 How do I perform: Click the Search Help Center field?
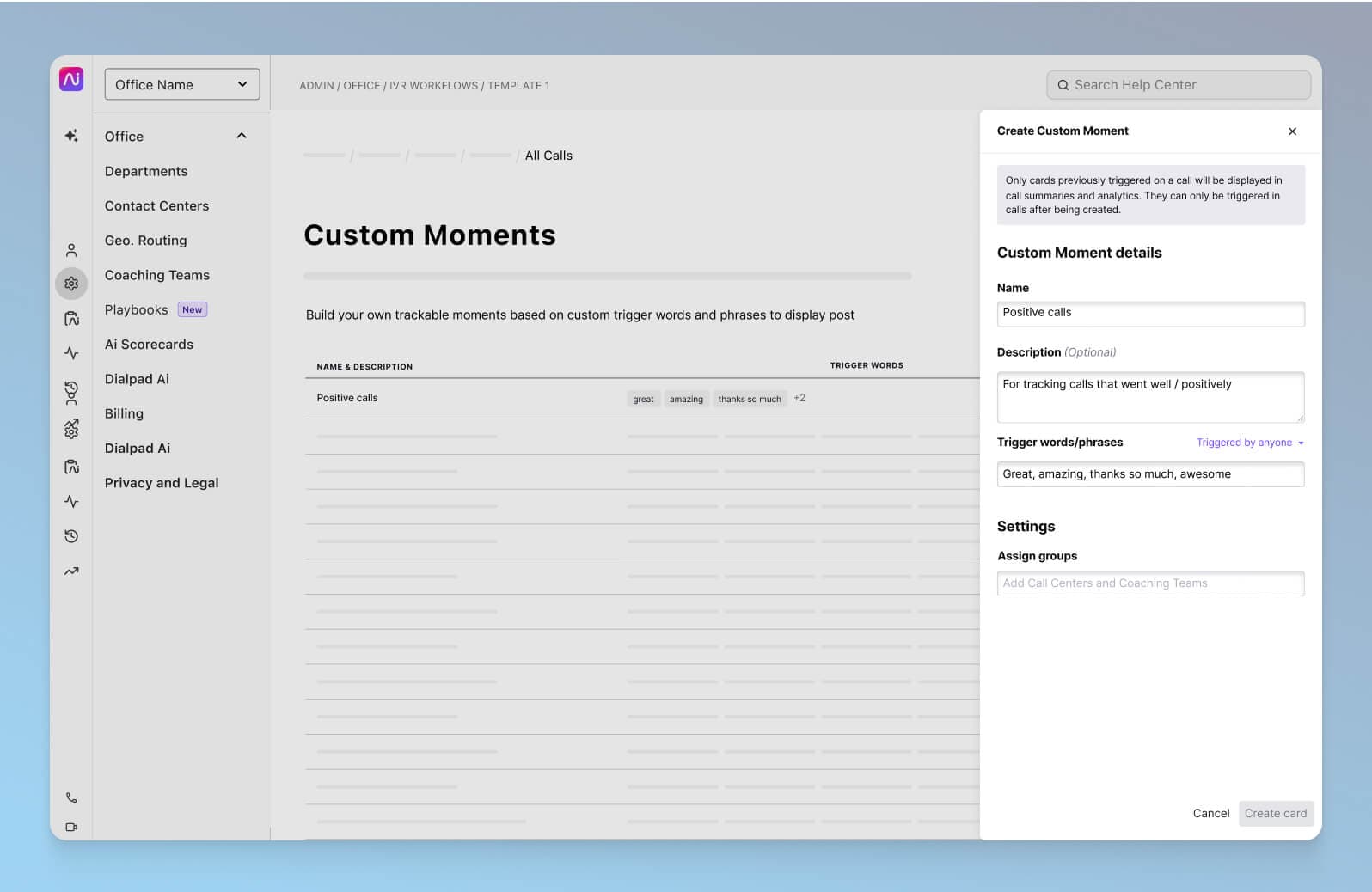1178,85
